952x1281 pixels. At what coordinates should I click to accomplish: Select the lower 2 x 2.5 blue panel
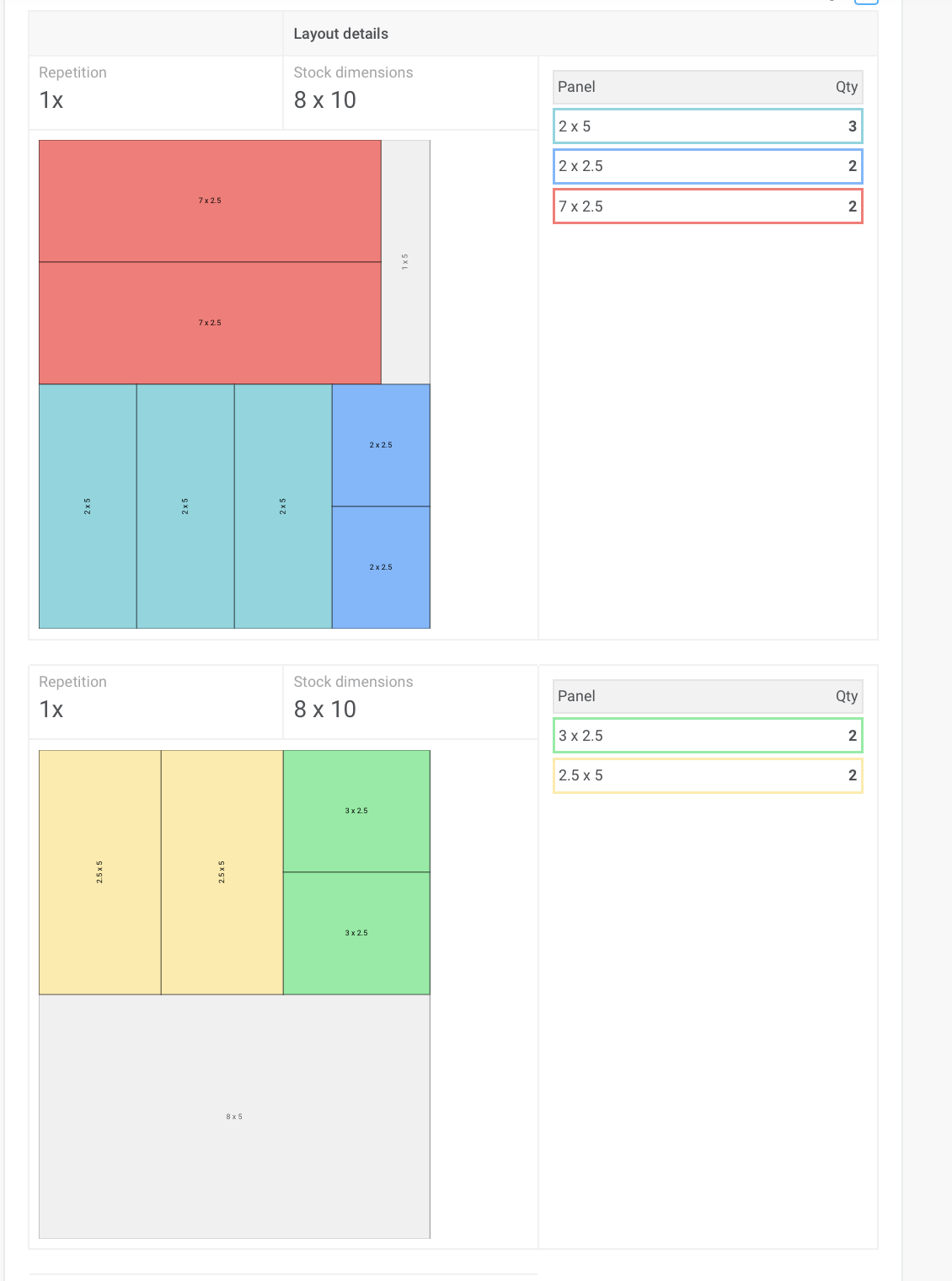[x=381, y=567]
